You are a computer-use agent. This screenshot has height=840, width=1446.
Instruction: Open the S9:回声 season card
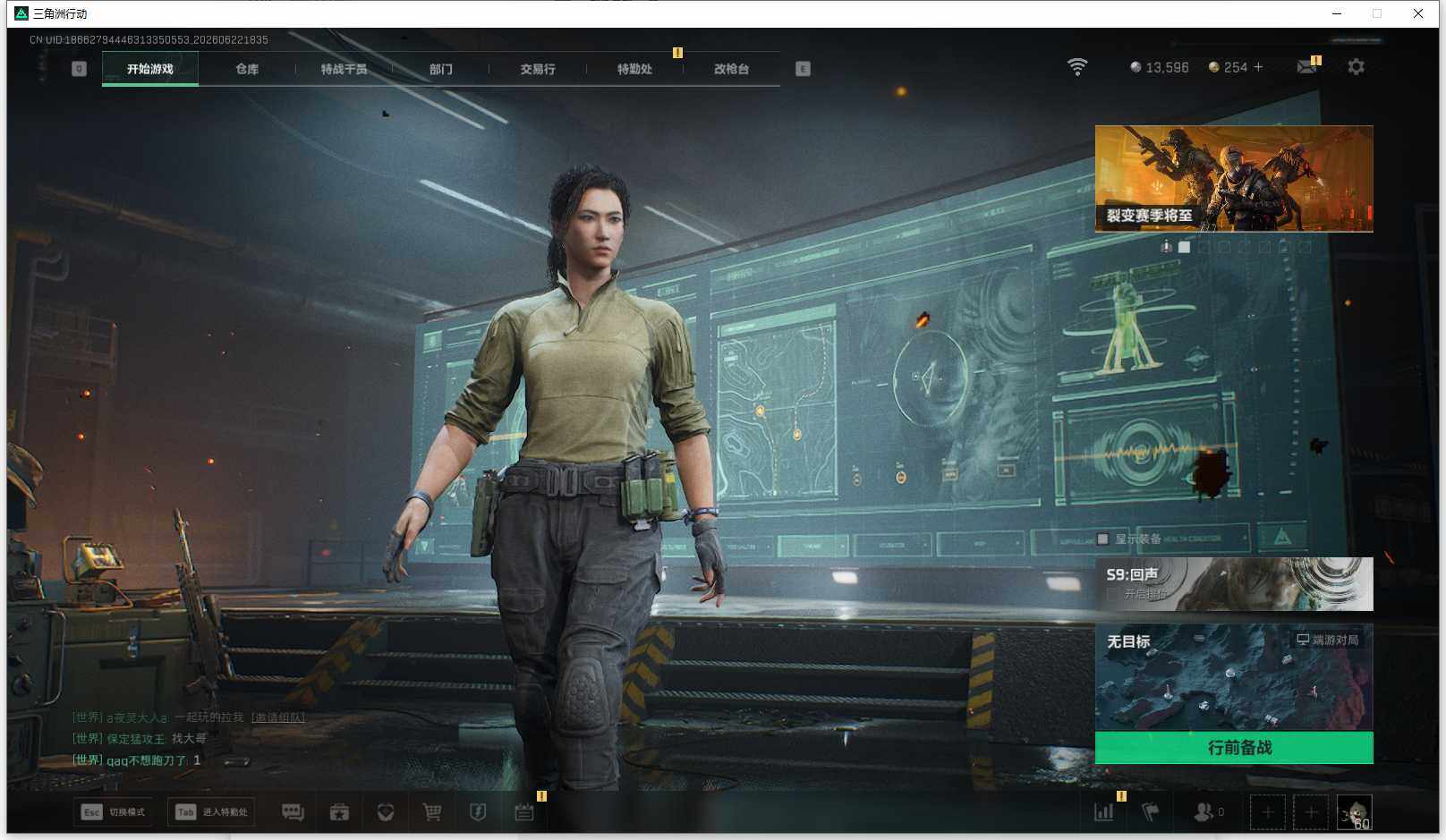coord(1234,584)
